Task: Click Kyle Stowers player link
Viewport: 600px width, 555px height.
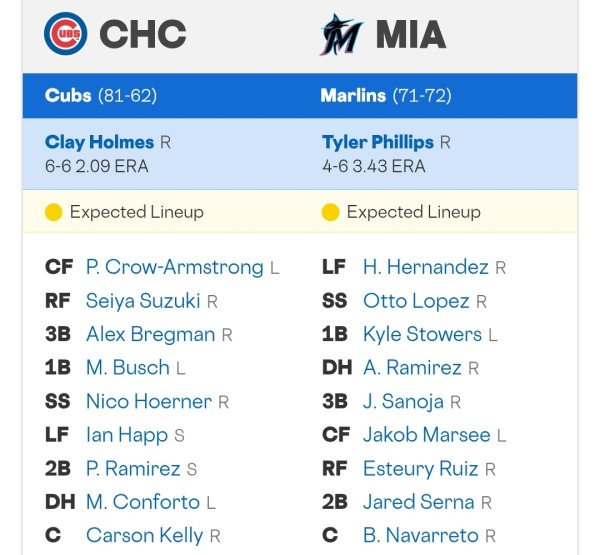Action: click(422, 335)
